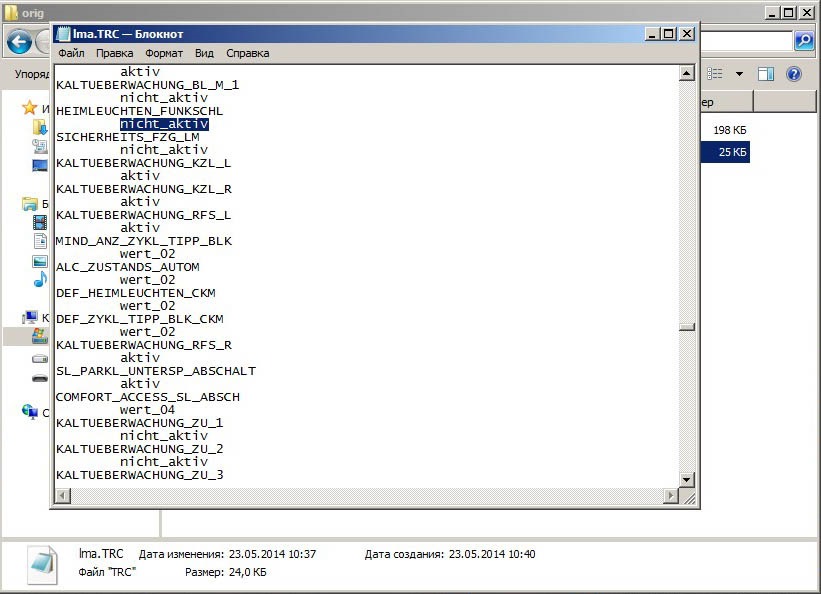Click the HEIMLEUCHTEN_FUNKSCHL line
Image resolution: width=821 pixels, height=594 pixels.
click(x=139, y=111)
